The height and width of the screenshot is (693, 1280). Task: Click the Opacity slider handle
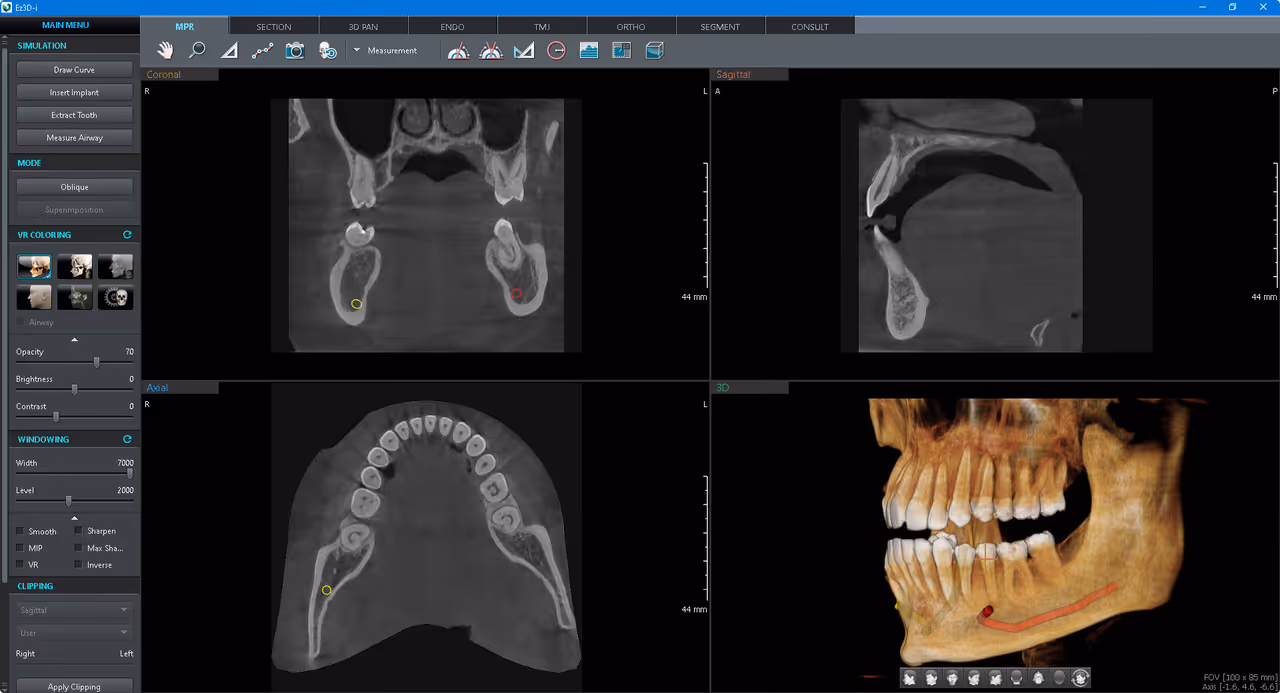point(96,363)
